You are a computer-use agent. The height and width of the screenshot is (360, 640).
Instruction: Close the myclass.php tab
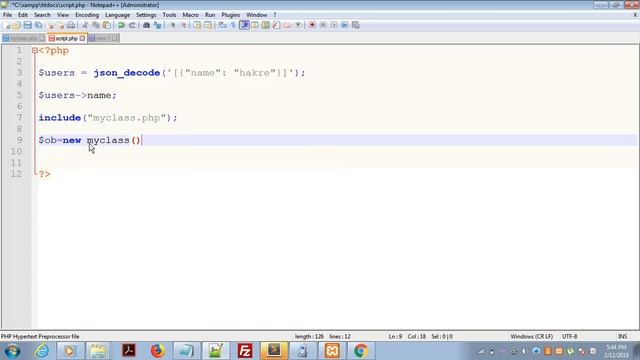(x=42, y=38)
